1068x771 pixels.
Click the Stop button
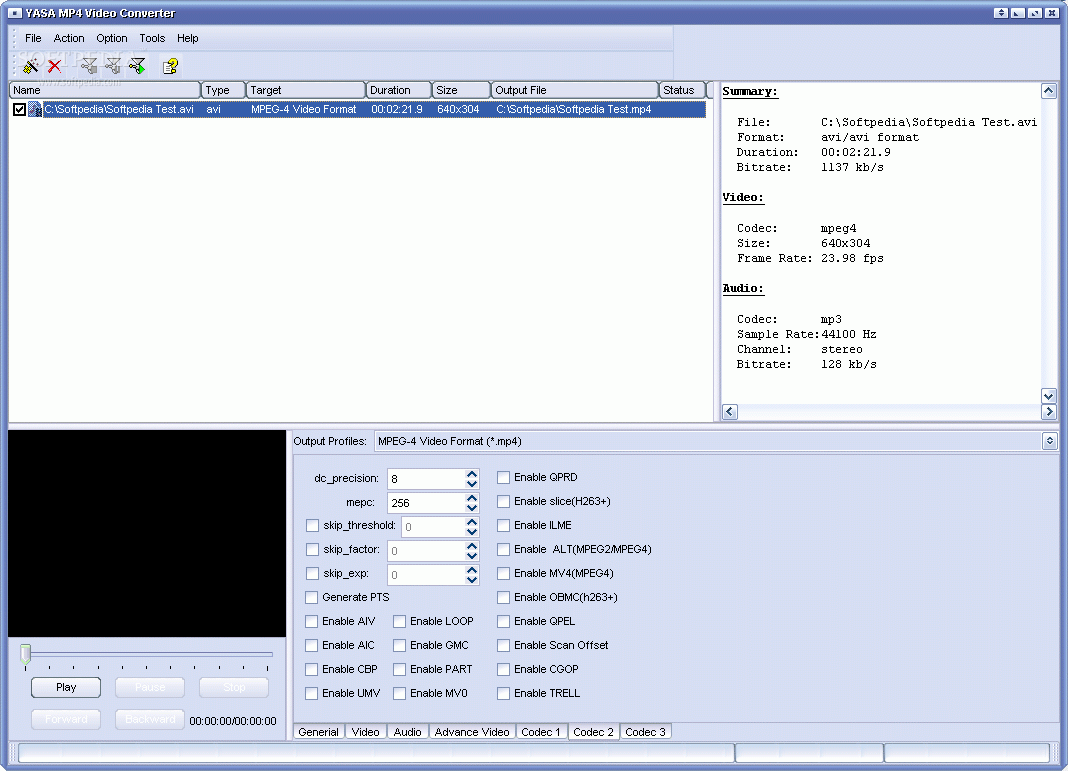point(234,687)
